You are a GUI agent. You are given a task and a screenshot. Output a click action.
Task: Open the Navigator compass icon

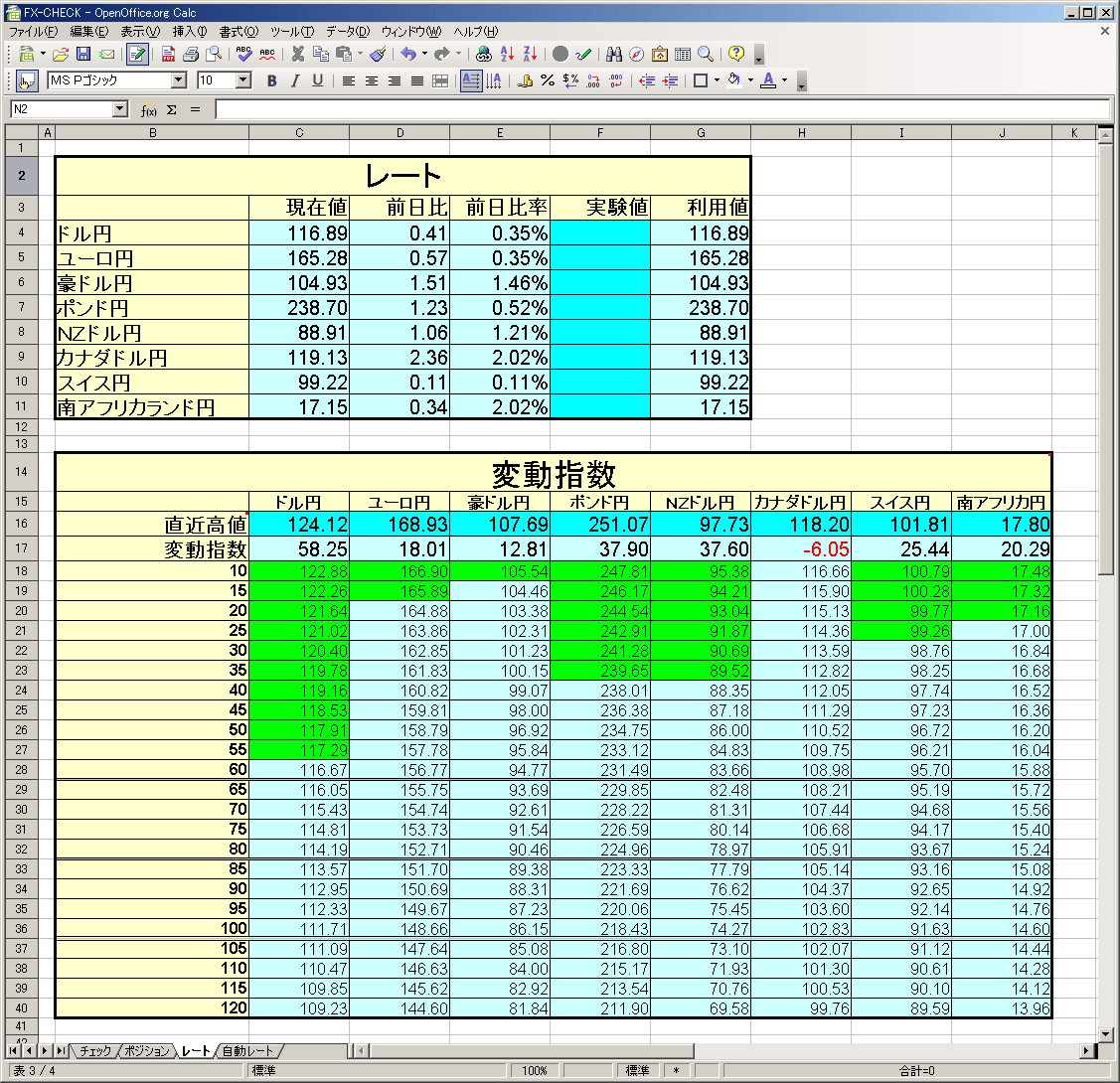636,55
